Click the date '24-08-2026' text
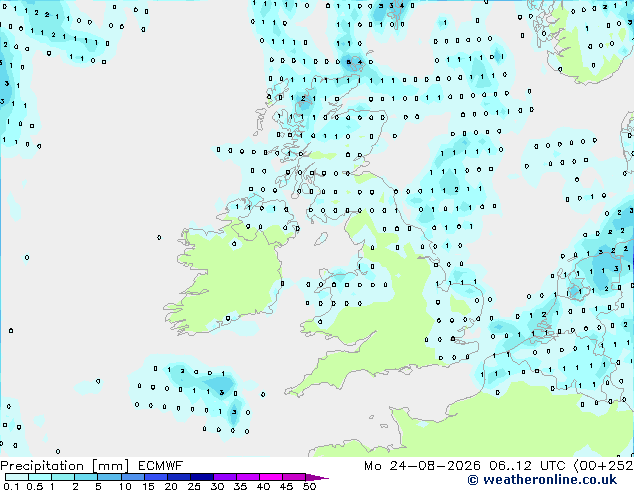 (x=435, y=466)
